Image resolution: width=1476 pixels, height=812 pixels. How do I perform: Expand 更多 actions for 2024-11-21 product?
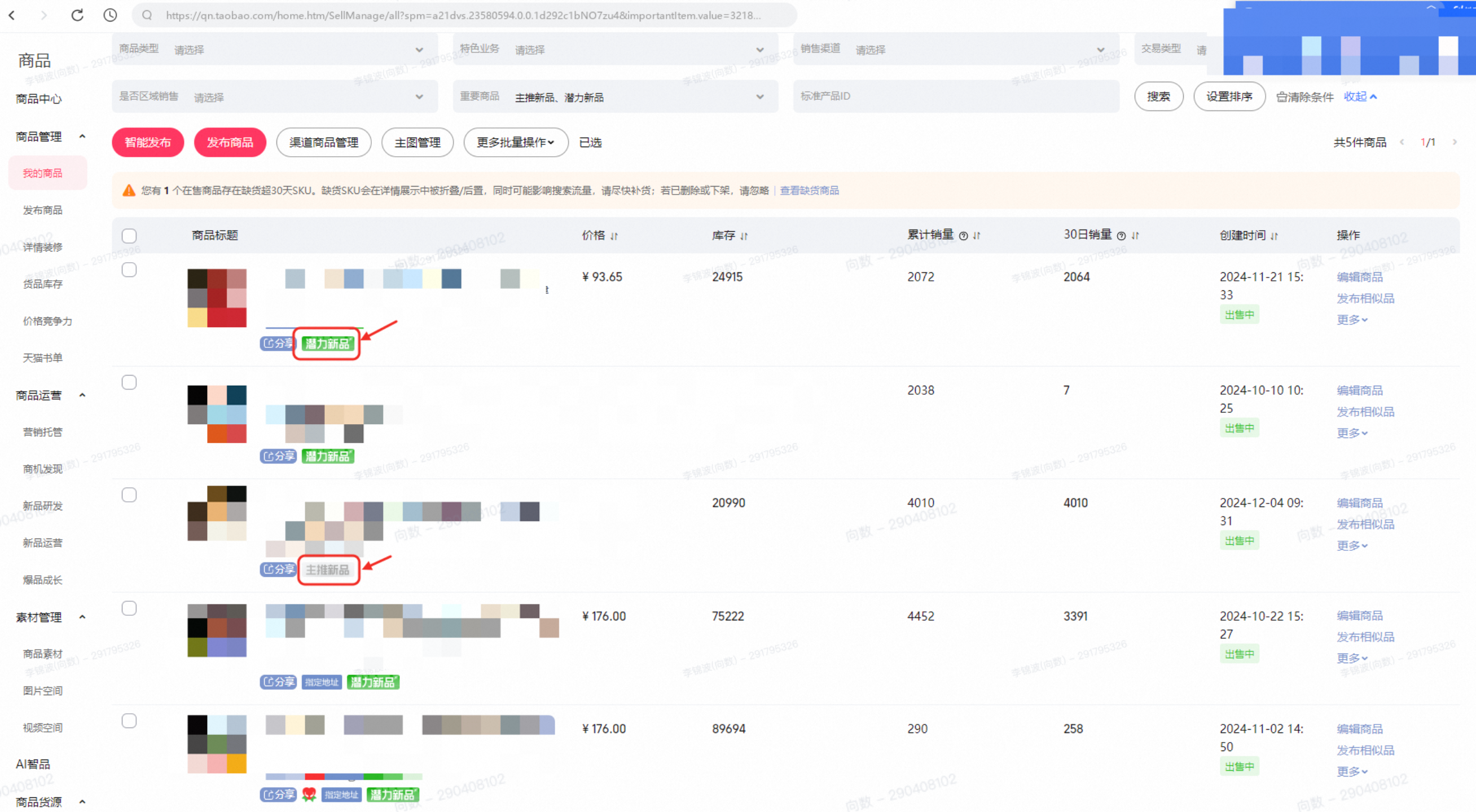pos(1352,320)
